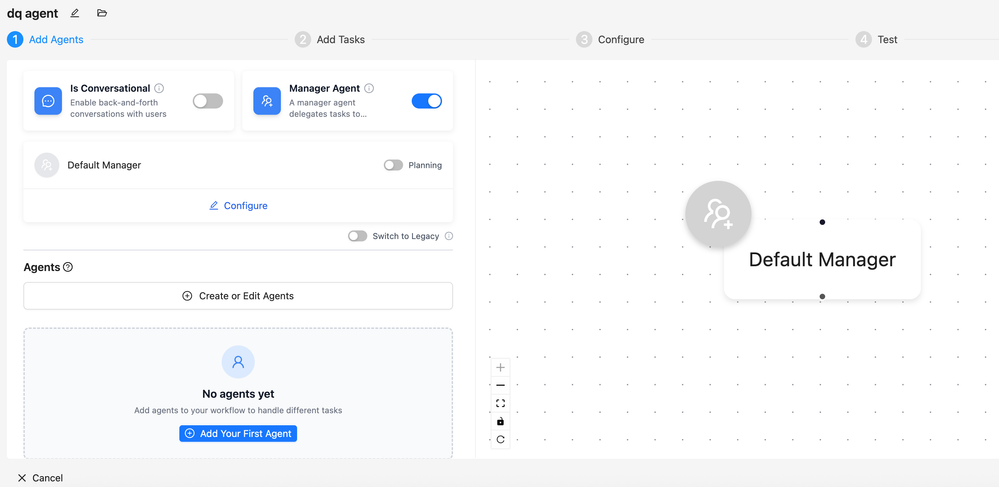
Task: Click Cancel at the bottom left
Action: click(x=40, y=478)
